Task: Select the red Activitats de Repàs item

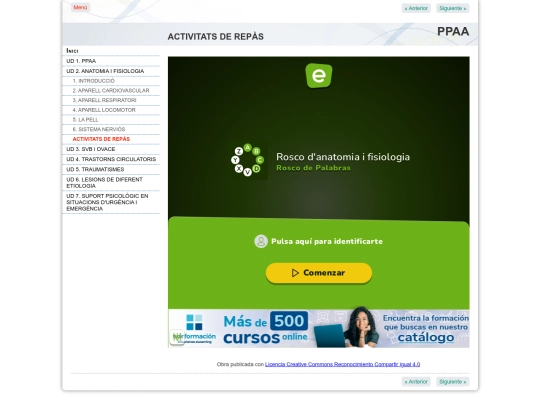Action: click(x=111, y=139)
